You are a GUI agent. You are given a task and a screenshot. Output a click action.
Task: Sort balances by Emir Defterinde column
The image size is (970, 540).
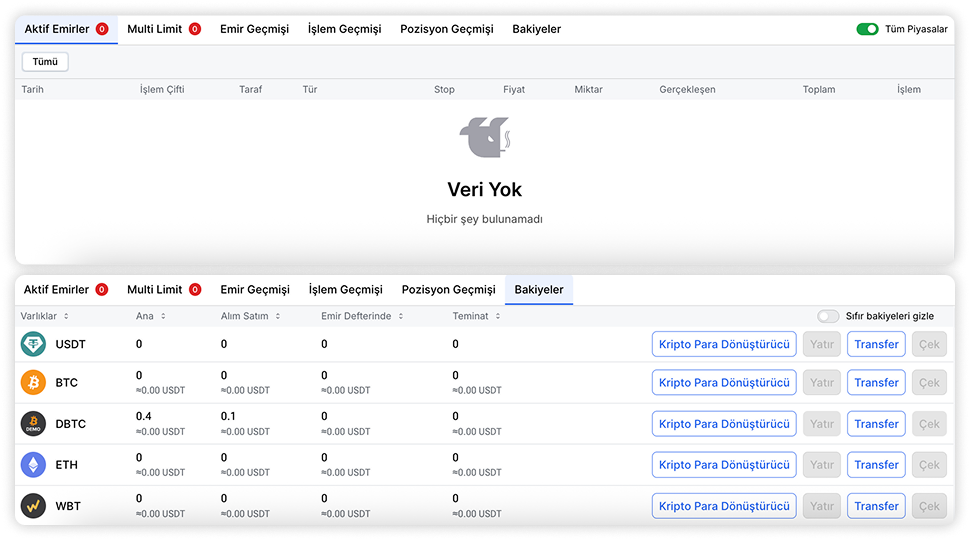[362, 316]
